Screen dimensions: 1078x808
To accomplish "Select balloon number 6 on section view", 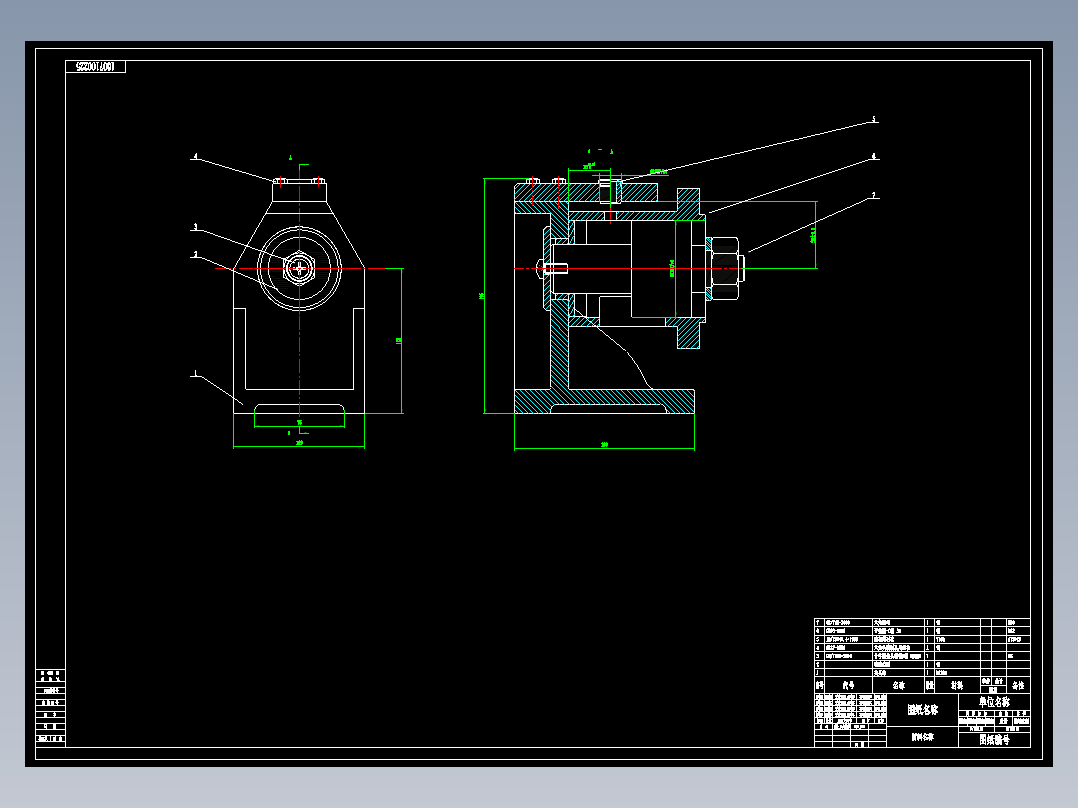I will point(874,157).
